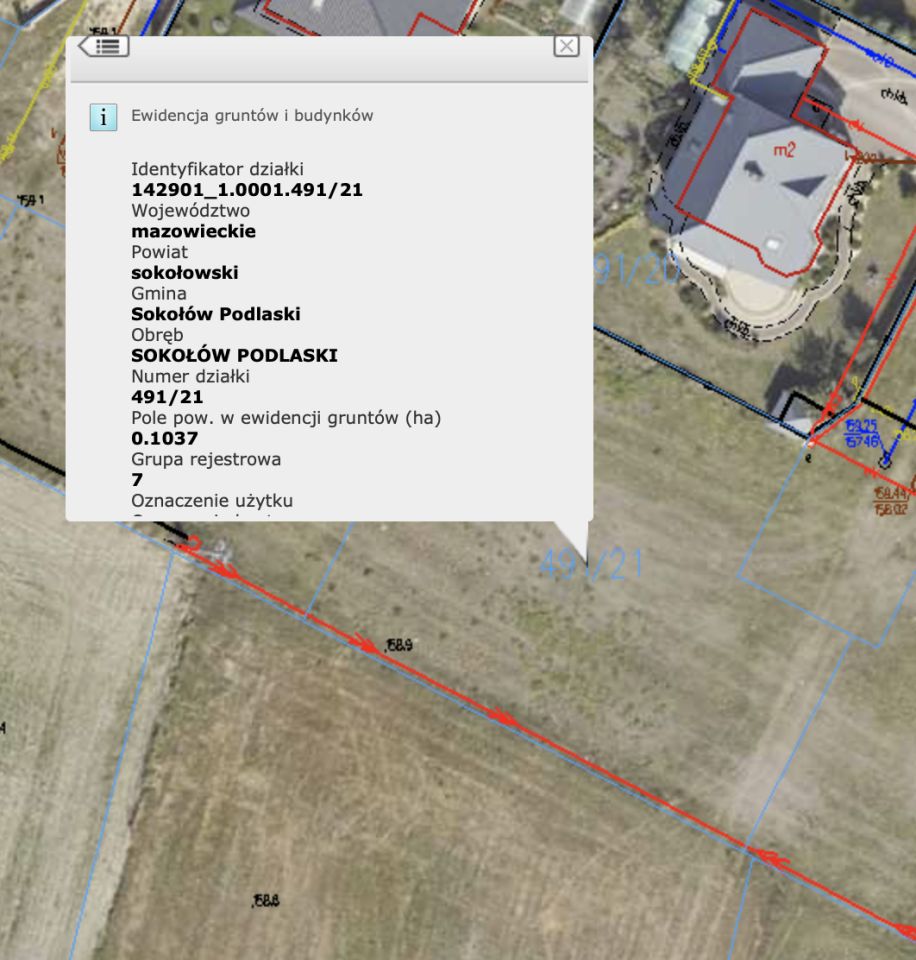Click the 'Powiat' label
Viewport: 916px width, 960px height.
point(159,252)
